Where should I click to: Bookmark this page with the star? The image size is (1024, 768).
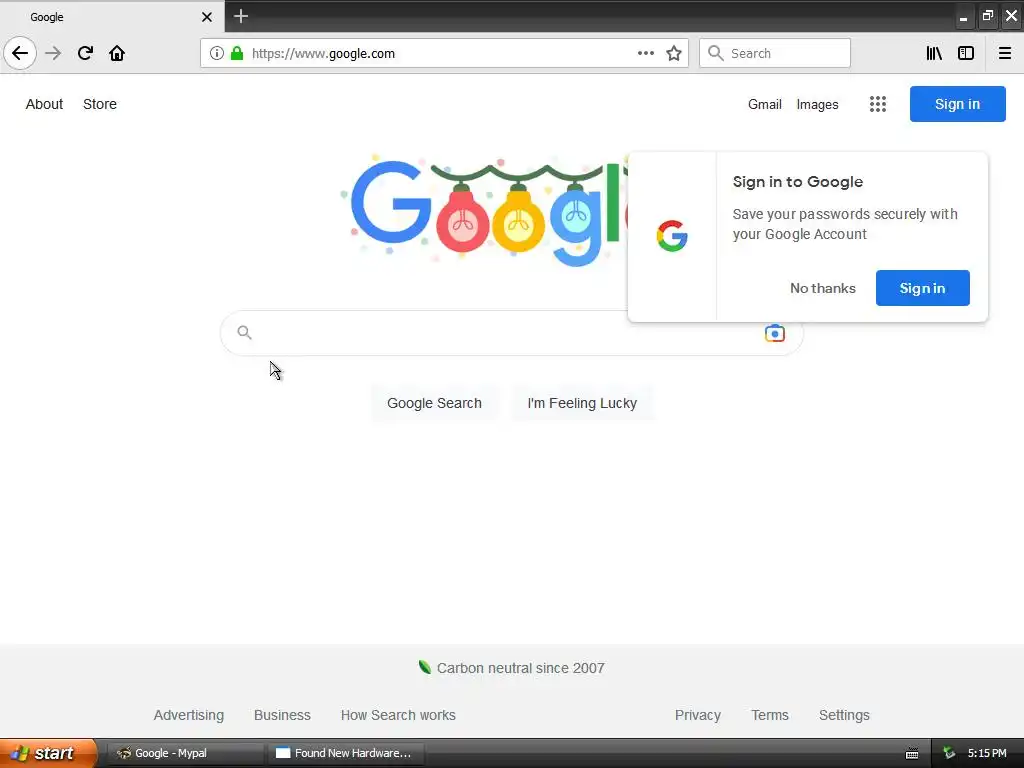pyautogui.click(x=674, y=53)
